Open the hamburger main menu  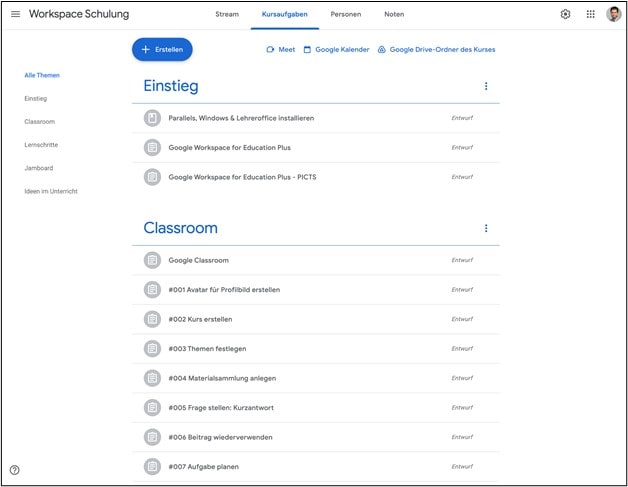click(x=15, y=14)
